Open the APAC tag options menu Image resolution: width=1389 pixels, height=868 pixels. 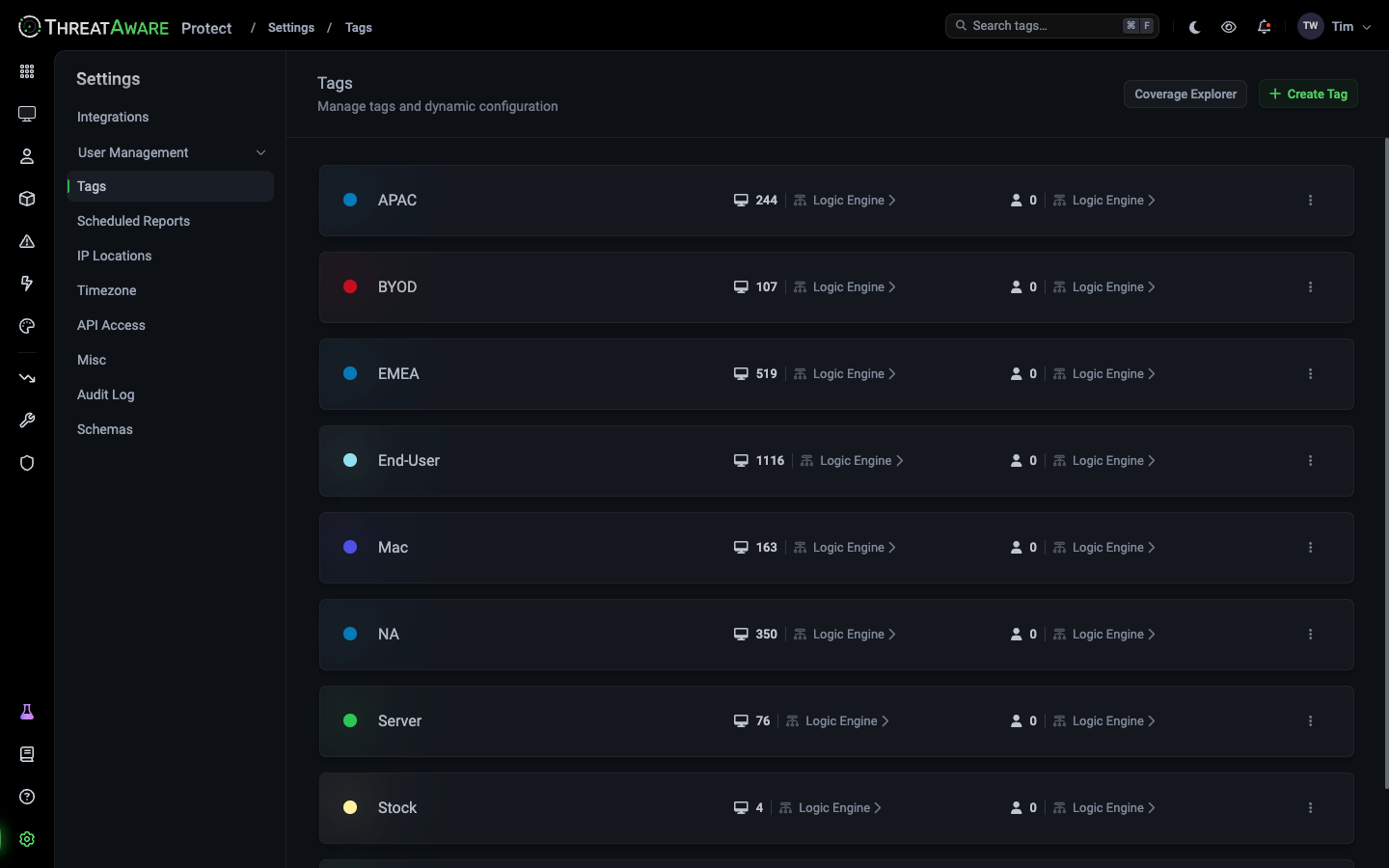click(1310, 201)
